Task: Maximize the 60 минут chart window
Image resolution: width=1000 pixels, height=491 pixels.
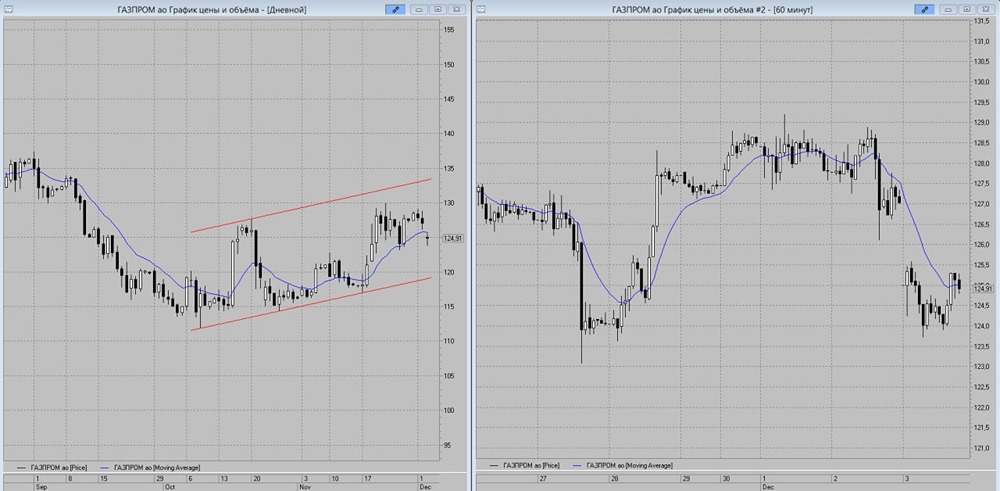Action: pos(967,10)
